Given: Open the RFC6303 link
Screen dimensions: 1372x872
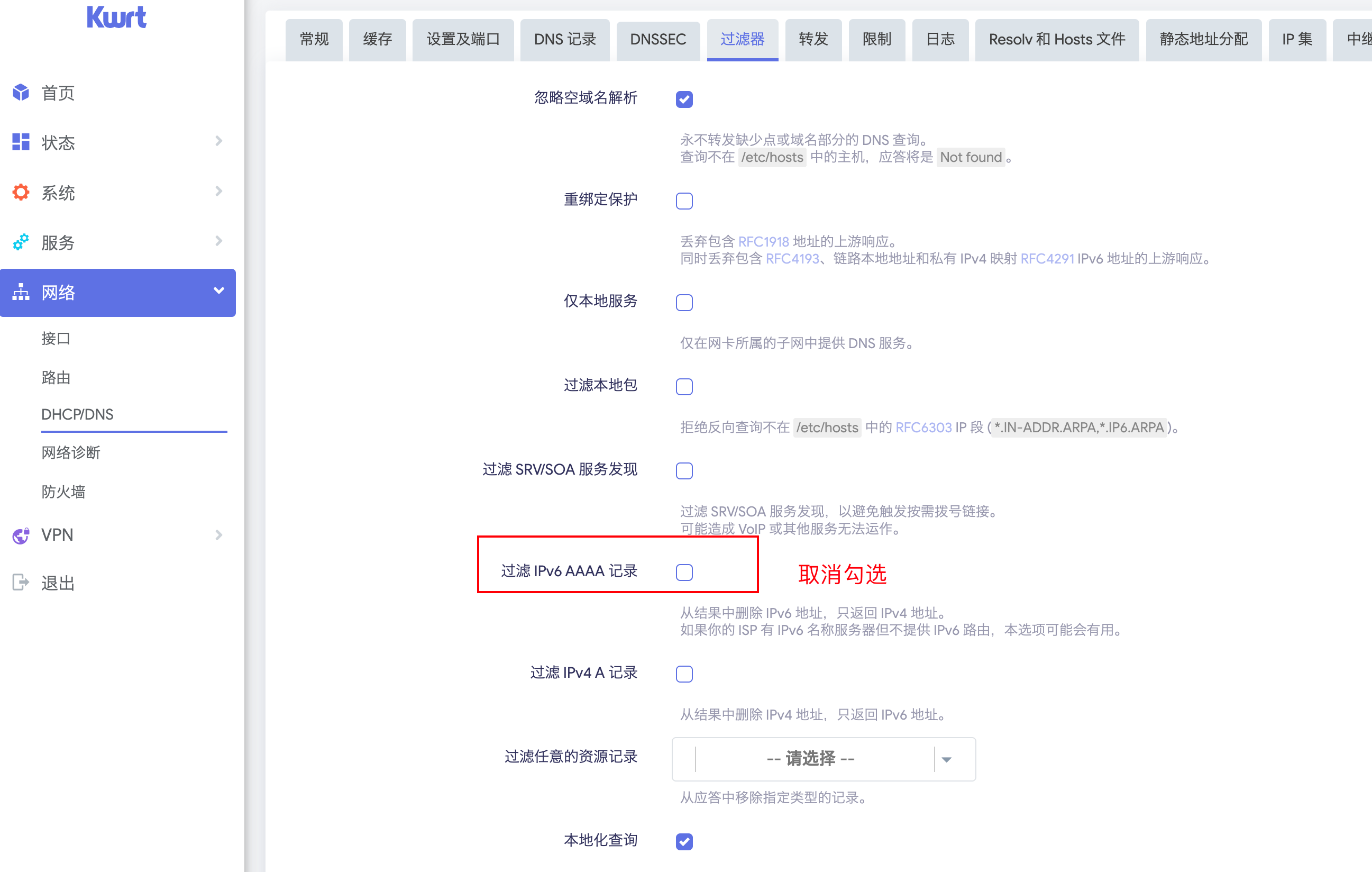Looking at the screenshot, I should [923, 428].
